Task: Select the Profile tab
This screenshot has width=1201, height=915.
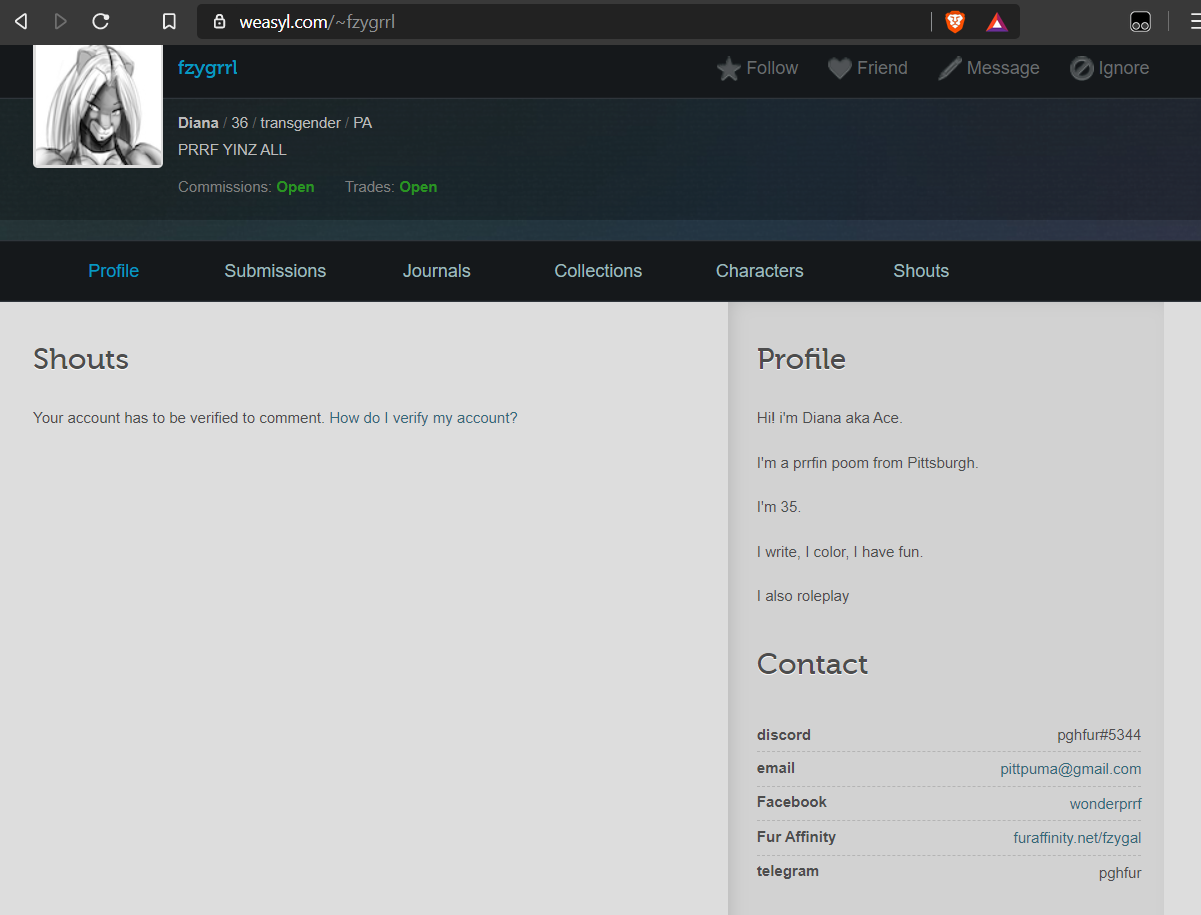Action: click(x=113, y=271)
